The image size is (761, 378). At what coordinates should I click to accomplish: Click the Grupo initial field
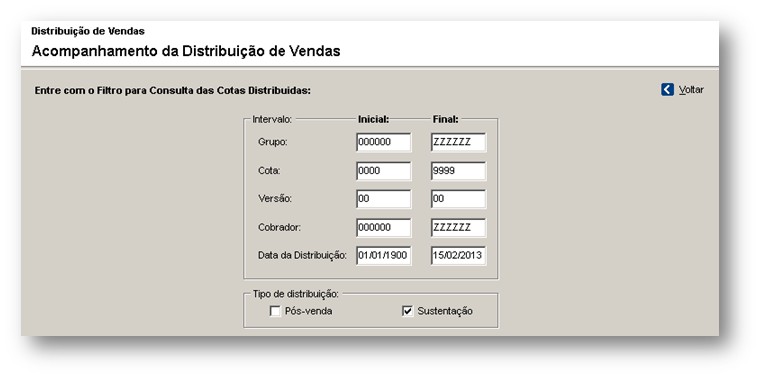[383, 142]
